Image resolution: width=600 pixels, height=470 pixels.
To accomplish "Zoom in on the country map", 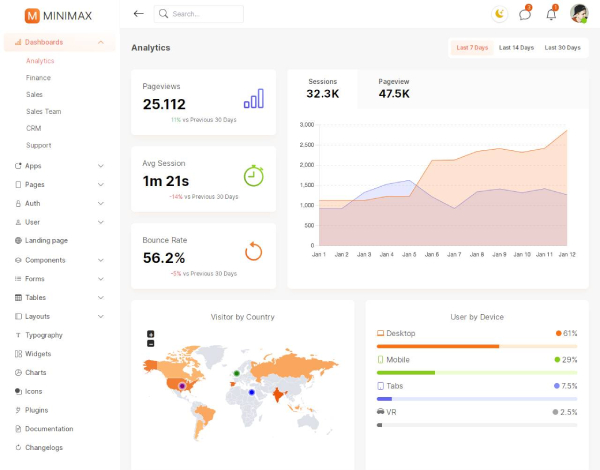I will pos(151,334).
